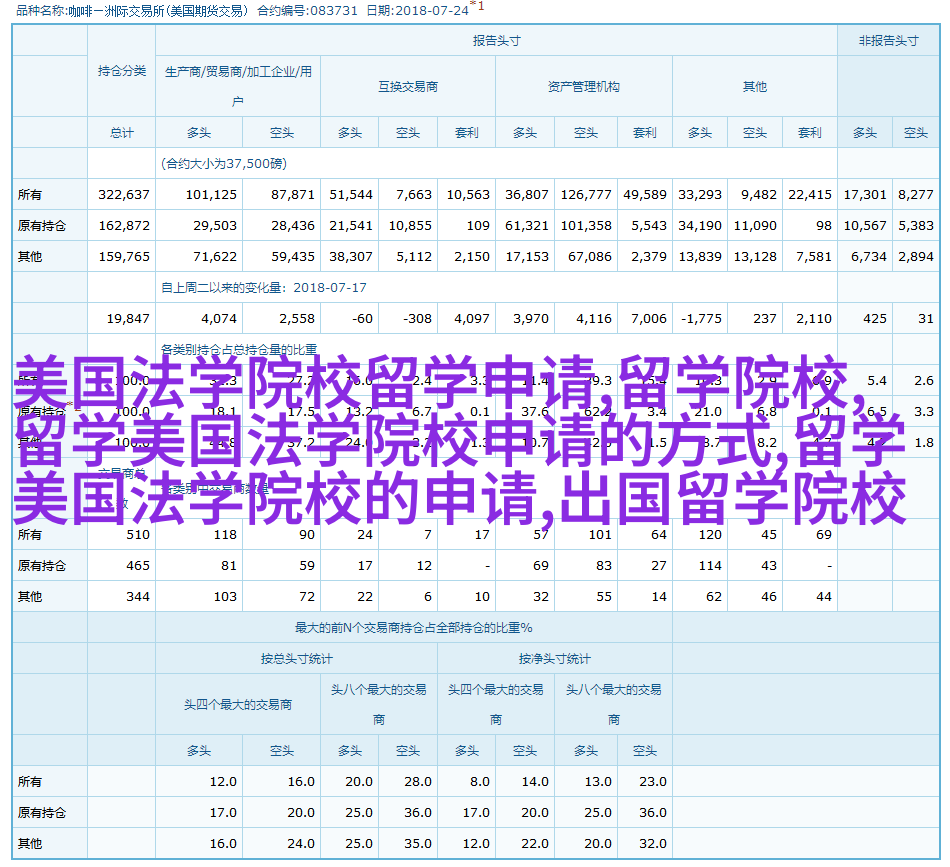
Task: Click the 最大的前N个交易商合占全部持仓的比重% header
Action: tap(413, 628)
